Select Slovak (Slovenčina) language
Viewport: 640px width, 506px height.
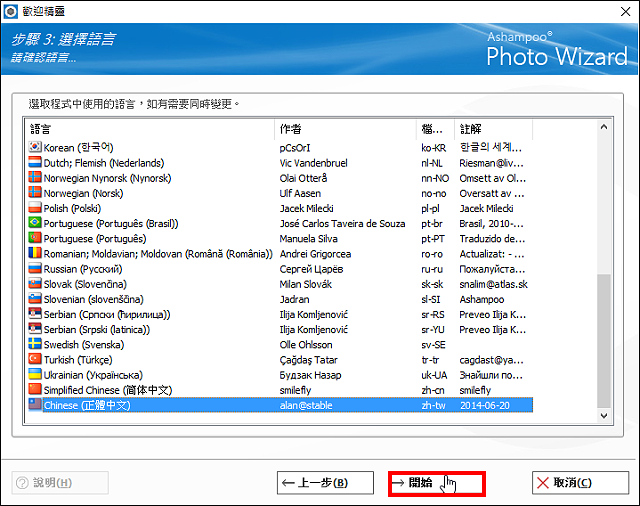pos(85,284)
